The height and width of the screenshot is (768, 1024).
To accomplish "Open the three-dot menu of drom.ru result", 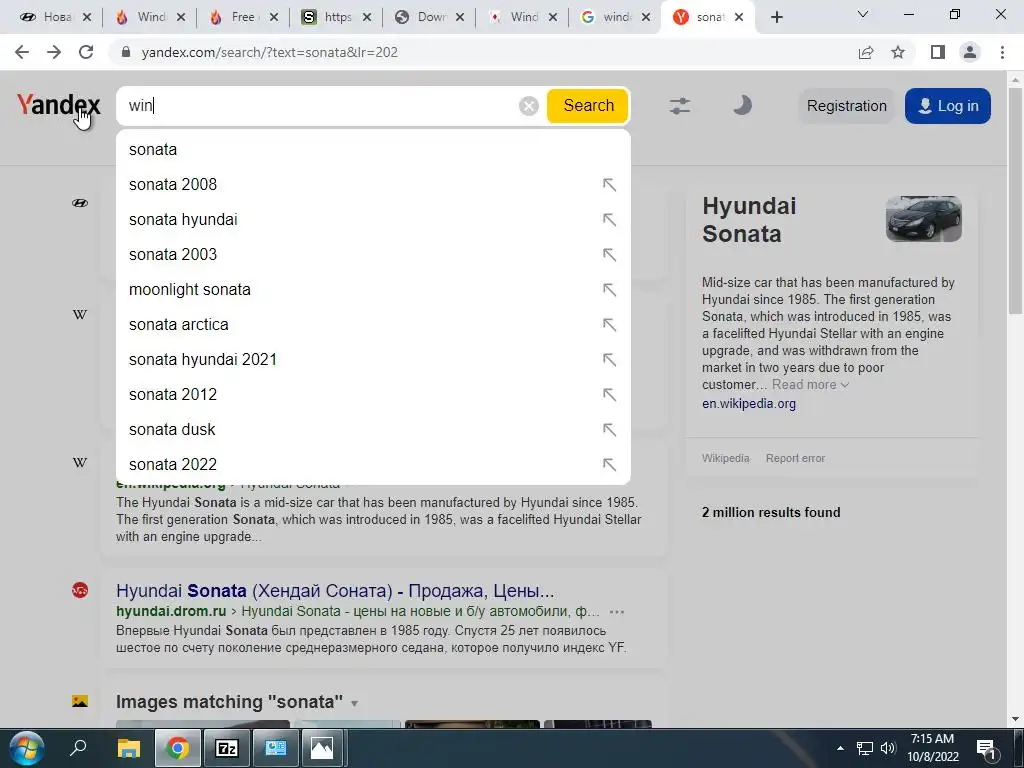I will [616, 612].
